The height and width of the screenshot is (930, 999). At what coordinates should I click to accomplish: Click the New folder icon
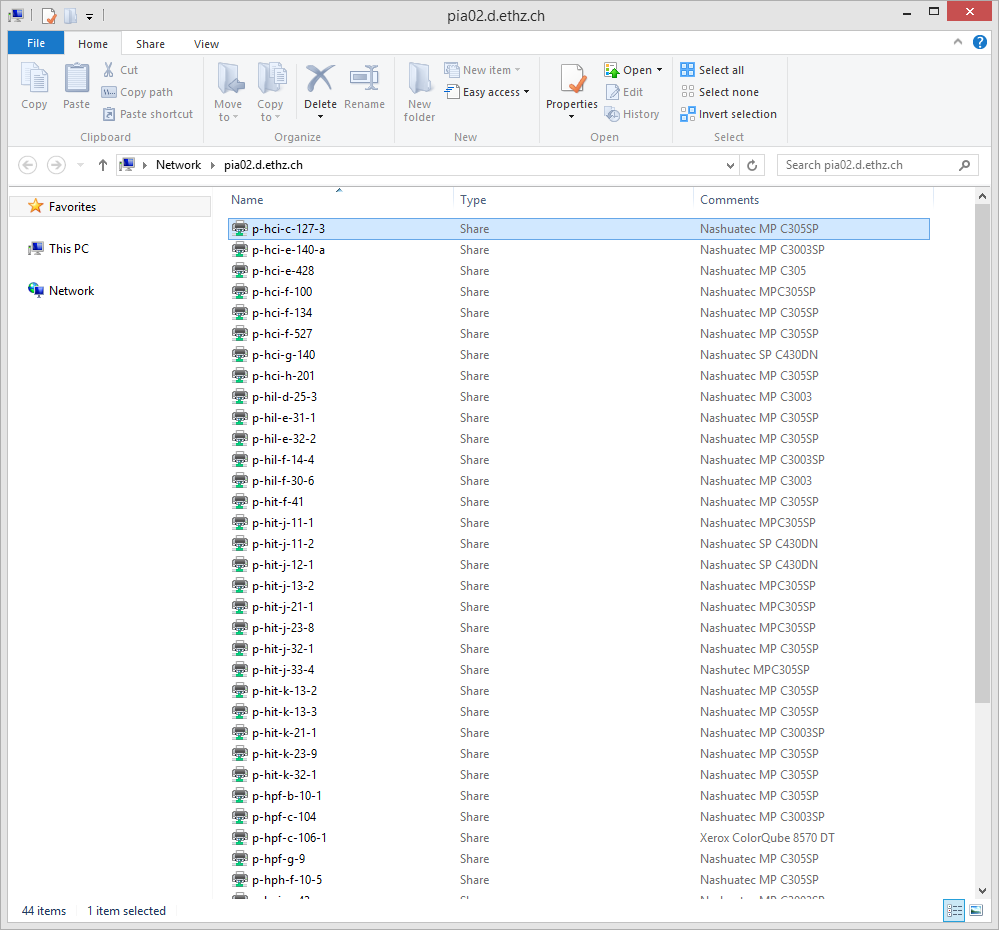pos(419,78)
